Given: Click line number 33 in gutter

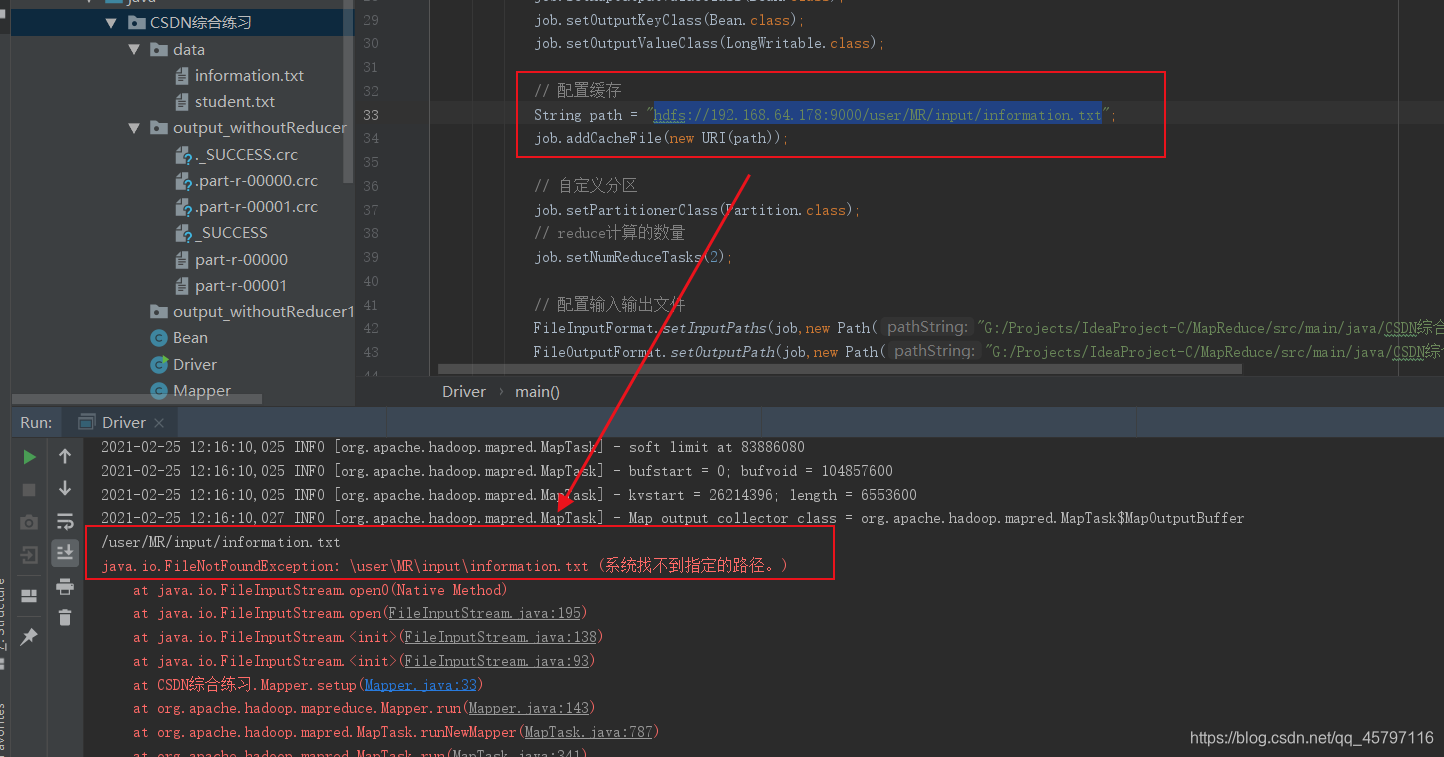Looking at the screenshot, I should (370, 115).
